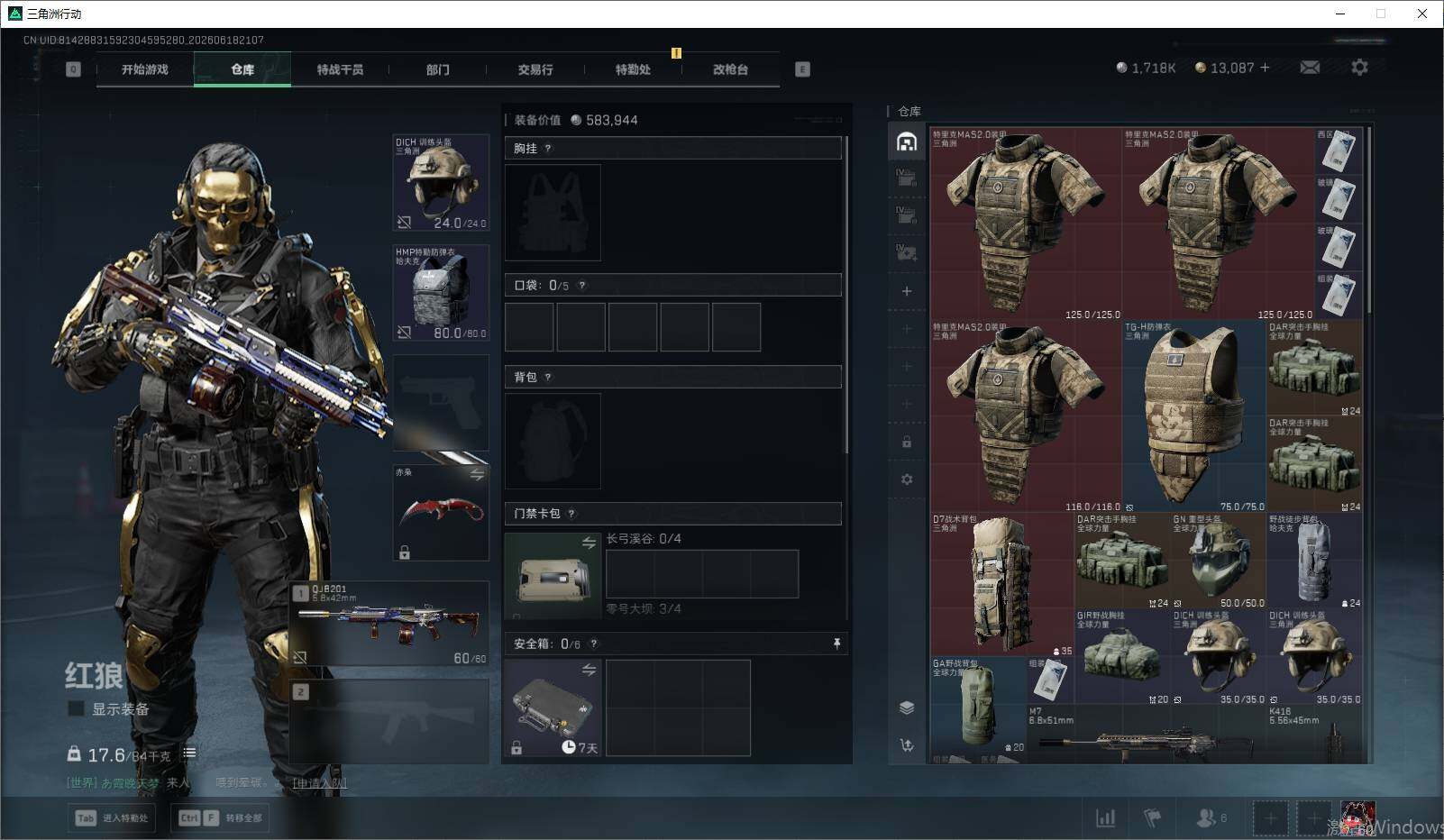1444x840 pixels.
Task: Open the friends icon showing 6
Action: tap(1211, 817)
